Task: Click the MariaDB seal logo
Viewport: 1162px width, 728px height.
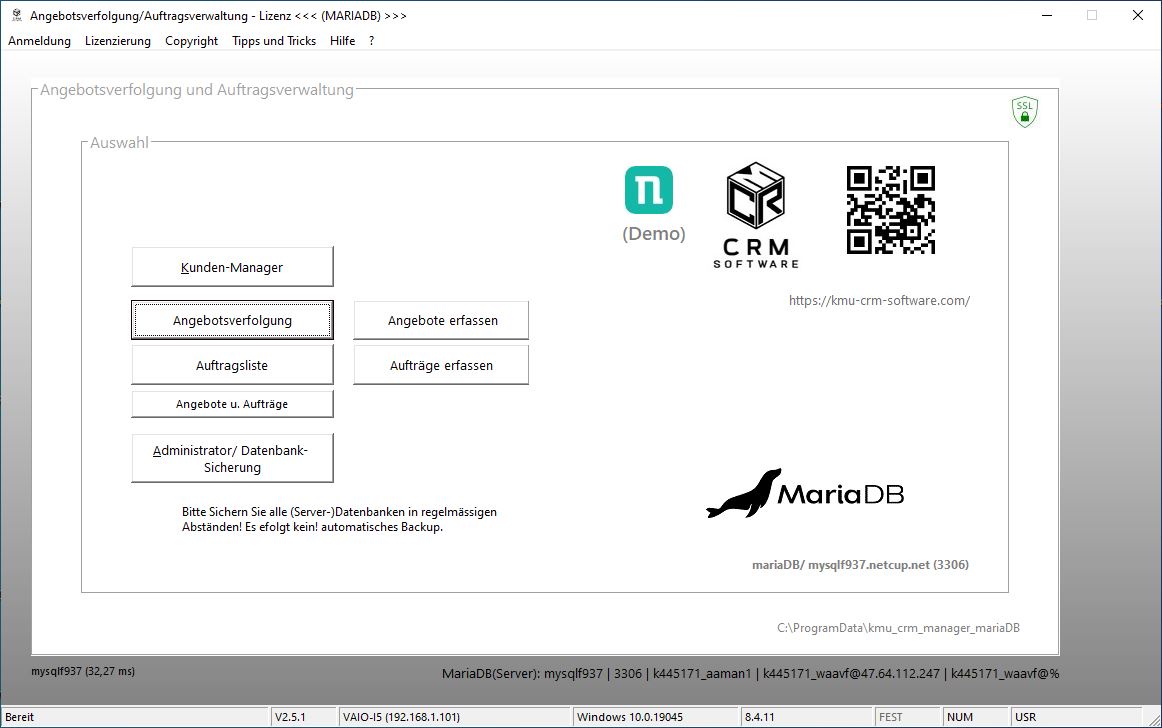Action: point(805,493)
